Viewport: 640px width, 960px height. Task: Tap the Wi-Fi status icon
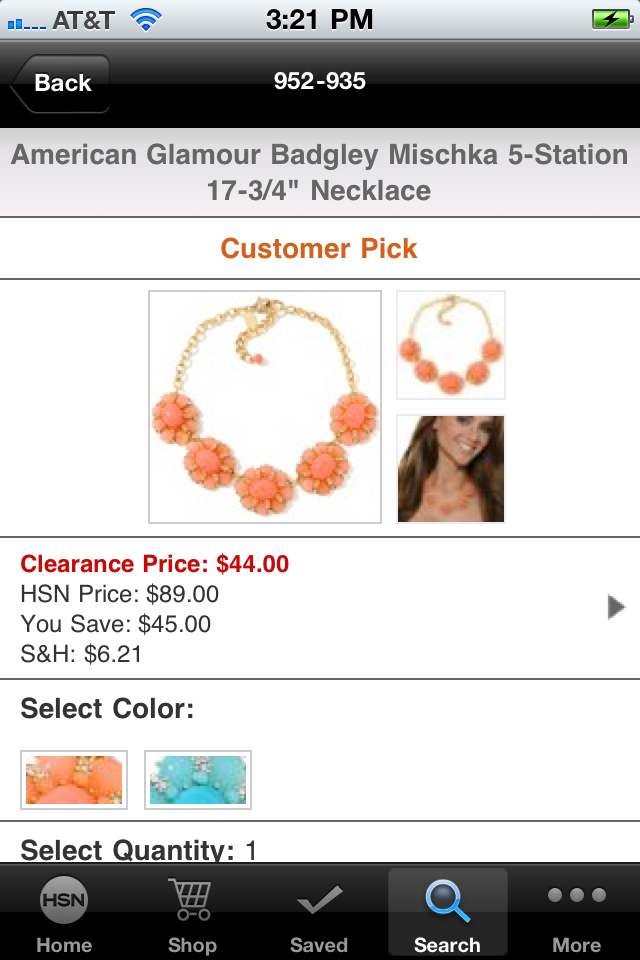[146, 20]
